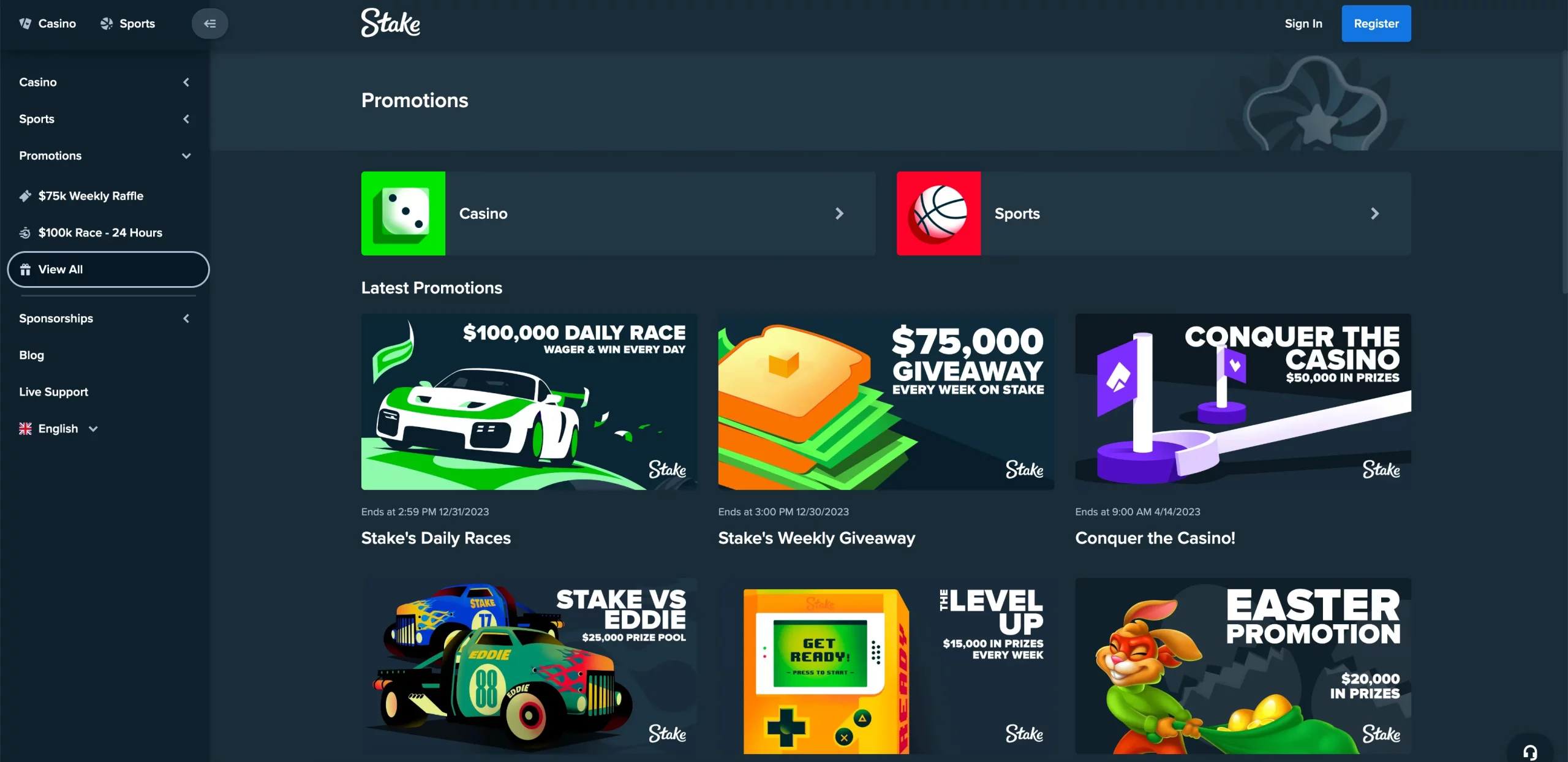Click the $100k Race speed icon
This screenshot has width=1568, height=762.
click(x=25, y=233)
